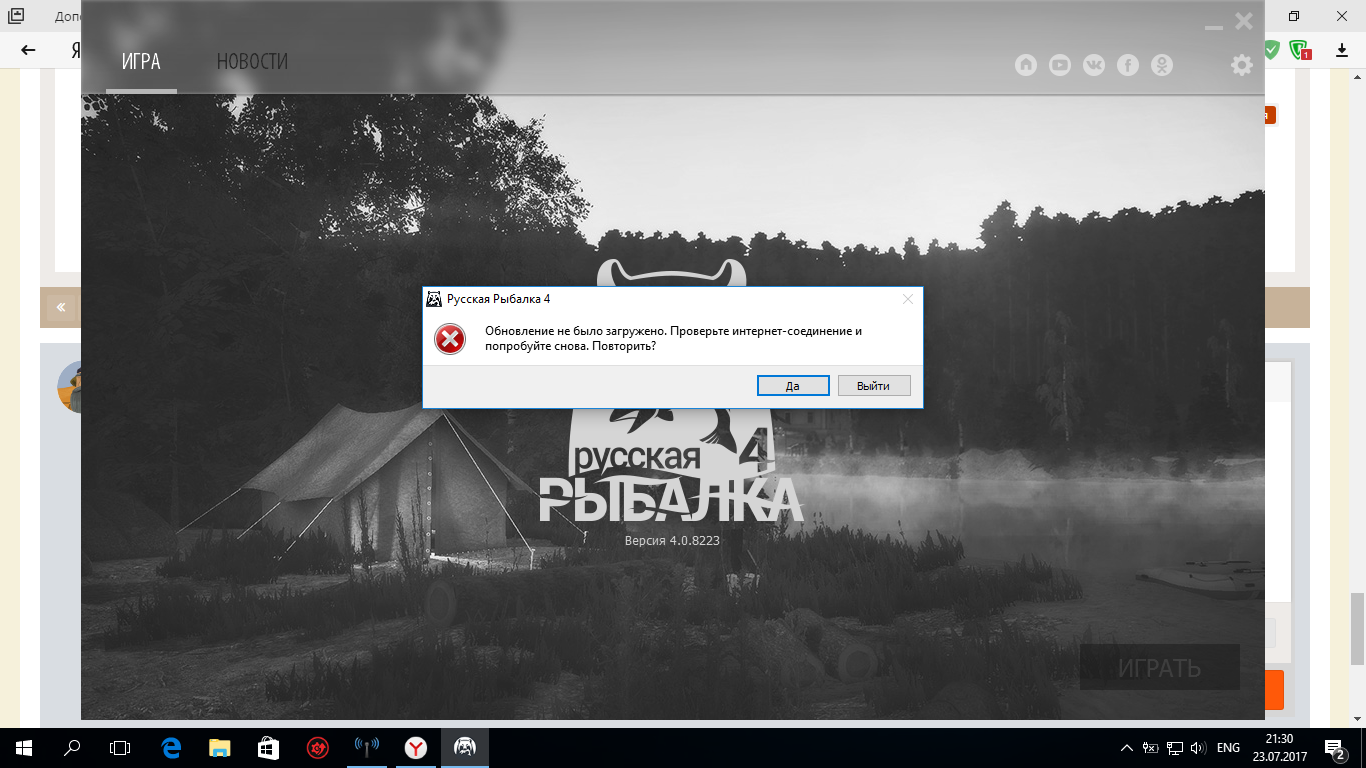The width and height of the screenshot is (1366, 768).
Task: Launch Microsoft Edge from the taskbar
Action: point(171,747)
